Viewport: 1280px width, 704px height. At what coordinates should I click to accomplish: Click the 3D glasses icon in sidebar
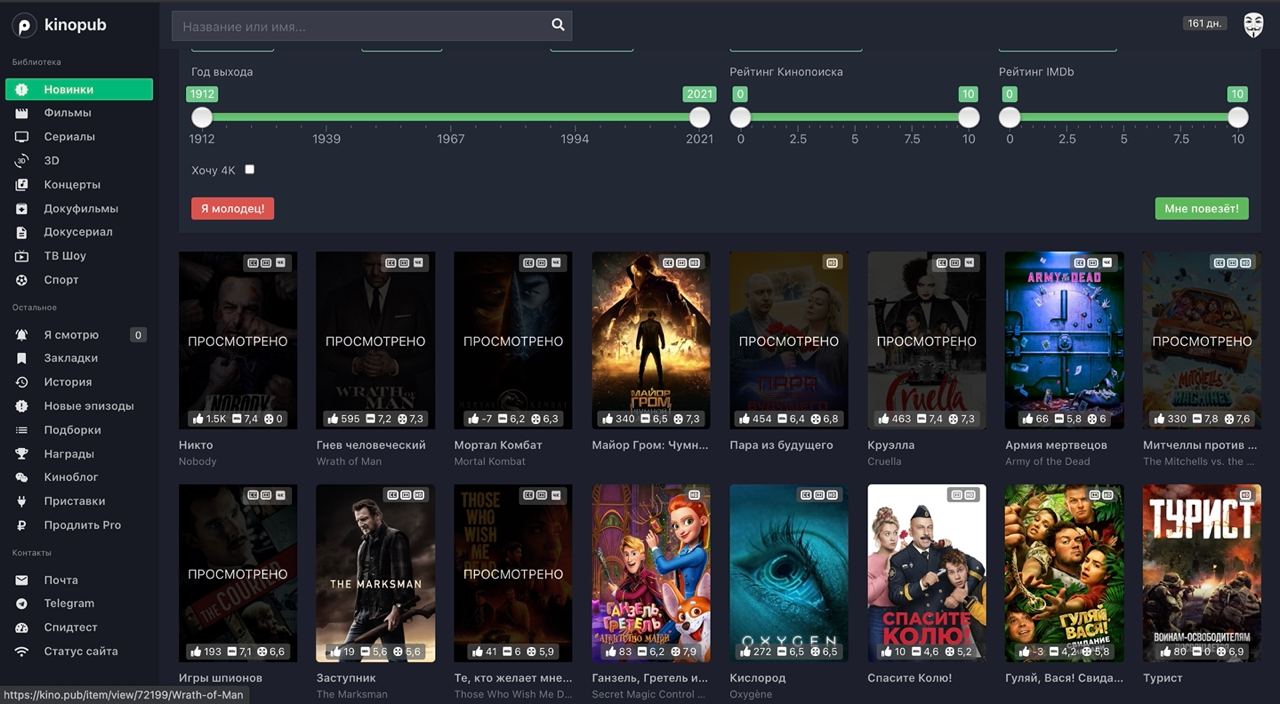(21, 161)
